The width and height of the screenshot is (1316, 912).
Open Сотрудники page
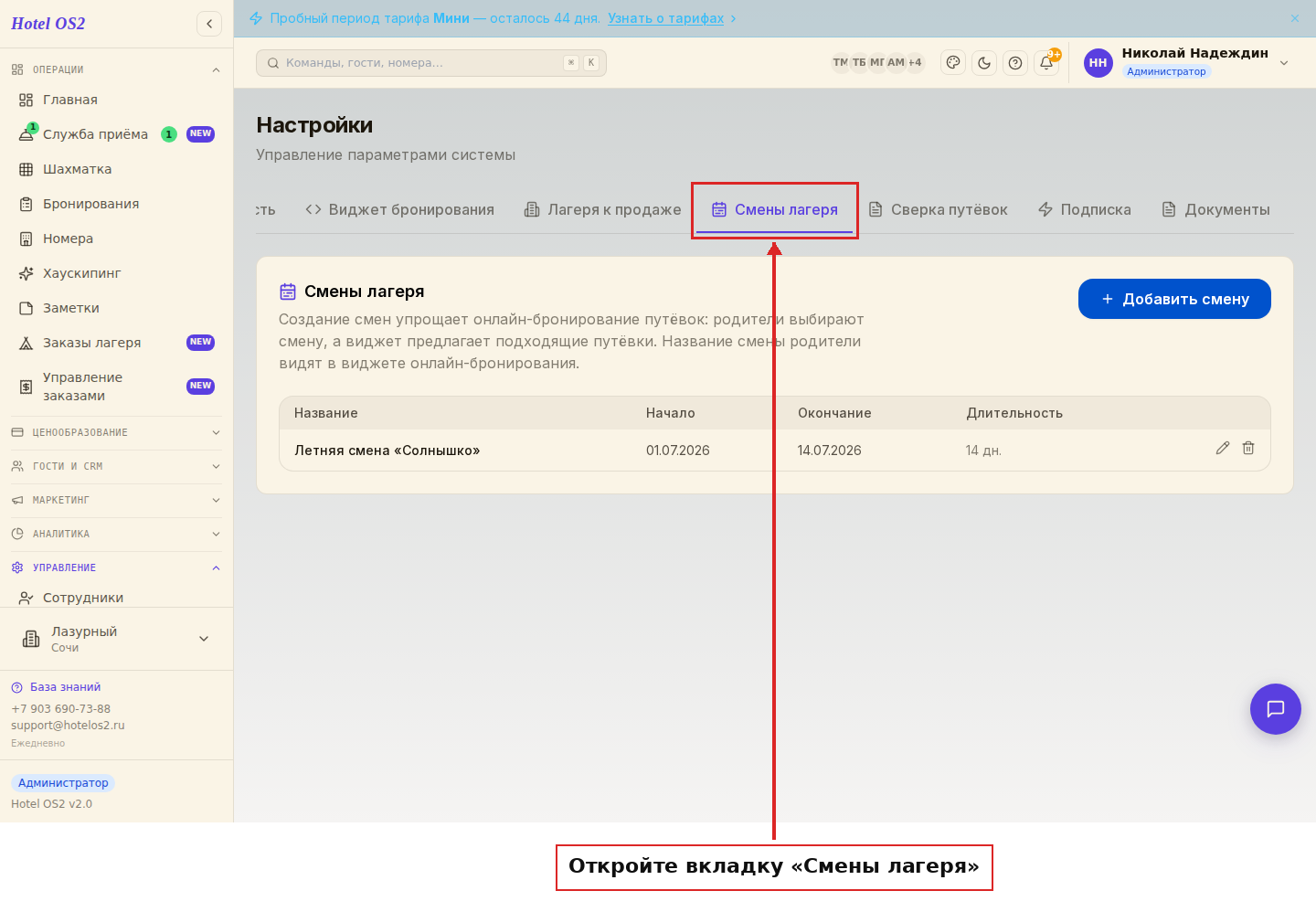(x=116, y=598)
